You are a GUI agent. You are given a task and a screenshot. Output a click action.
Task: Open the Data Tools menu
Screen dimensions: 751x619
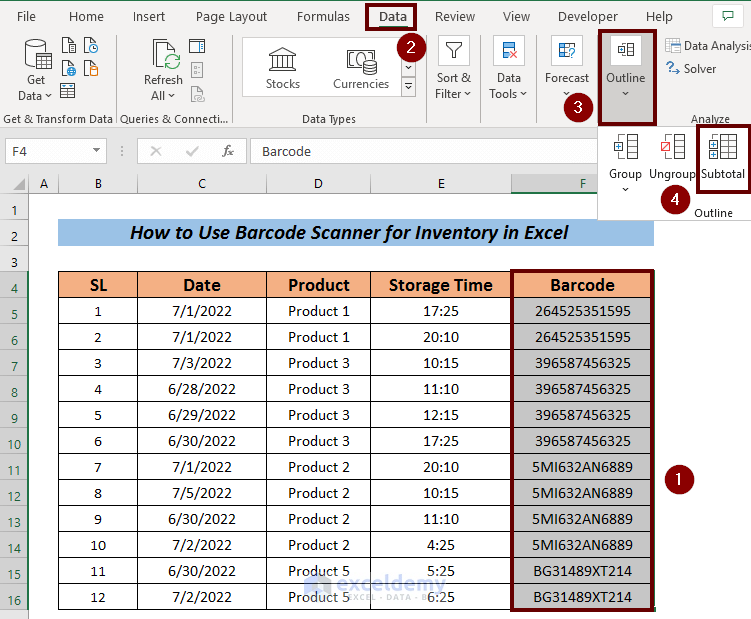(509, 68)
